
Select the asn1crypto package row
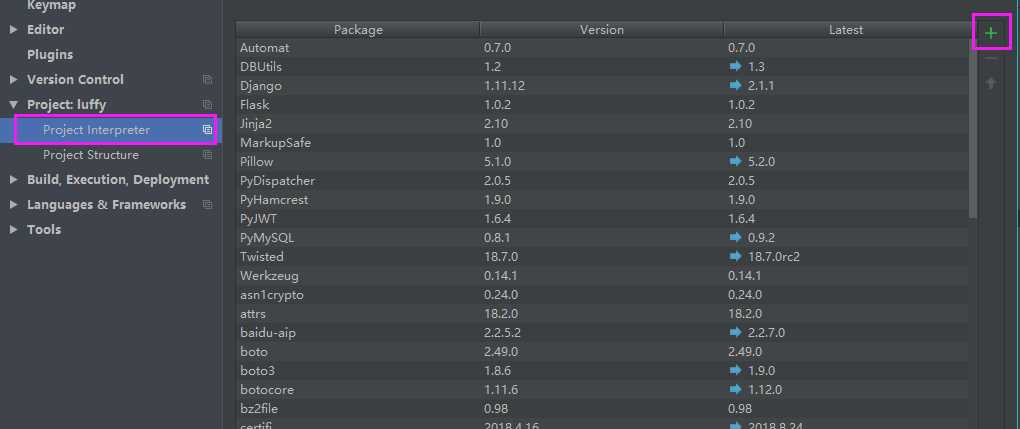tap(602, 295)
